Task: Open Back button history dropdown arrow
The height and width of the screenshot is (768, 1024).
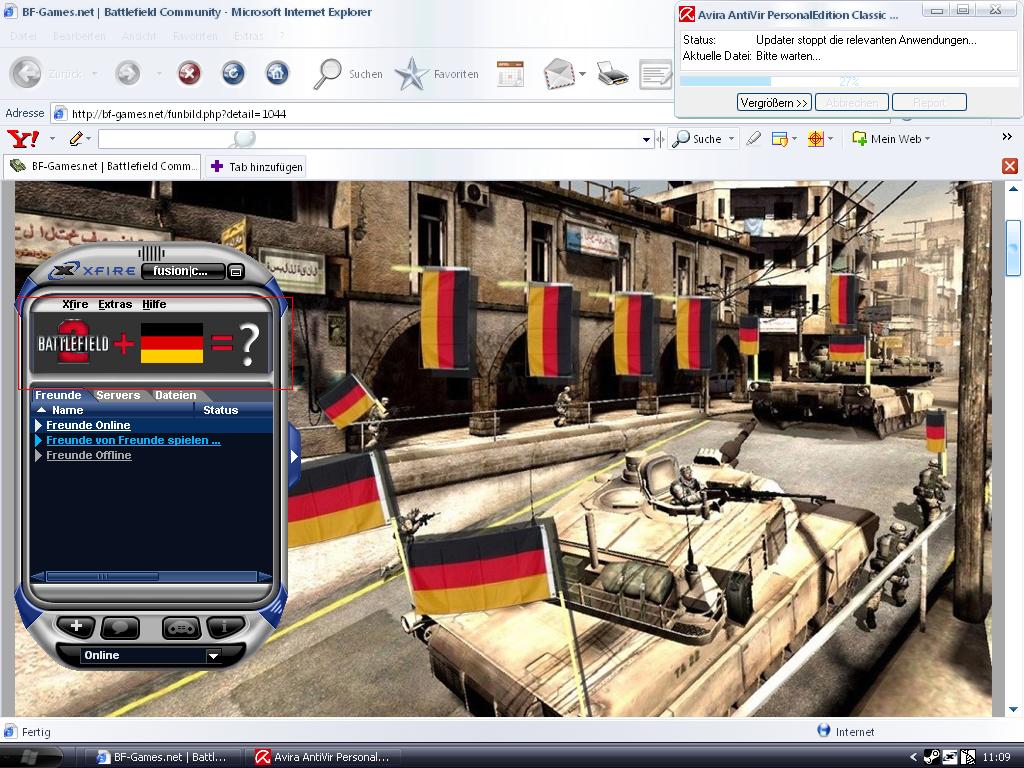Action: (95, 74)
